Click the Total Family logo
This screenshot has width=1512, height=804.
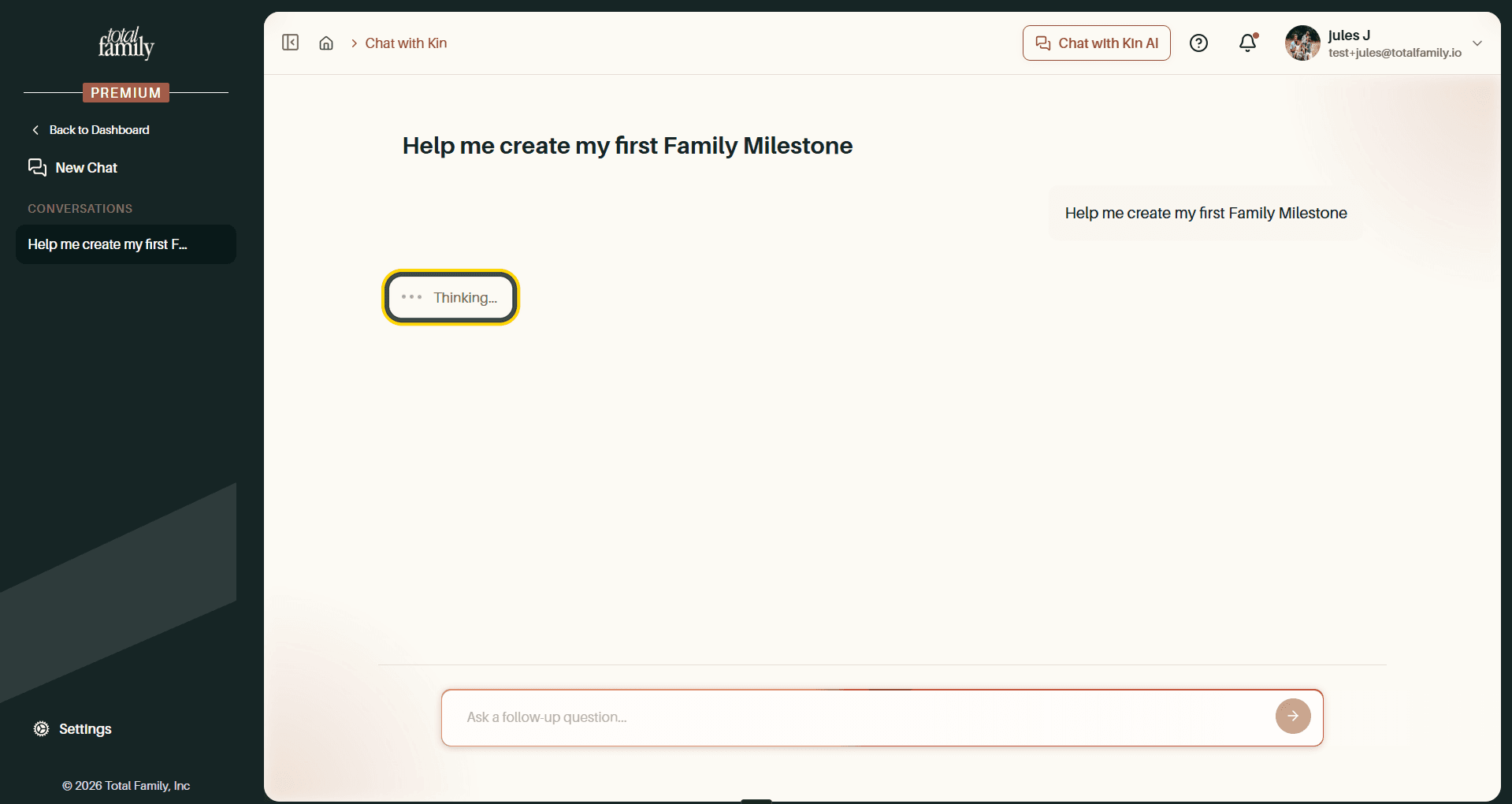[126, 43]
